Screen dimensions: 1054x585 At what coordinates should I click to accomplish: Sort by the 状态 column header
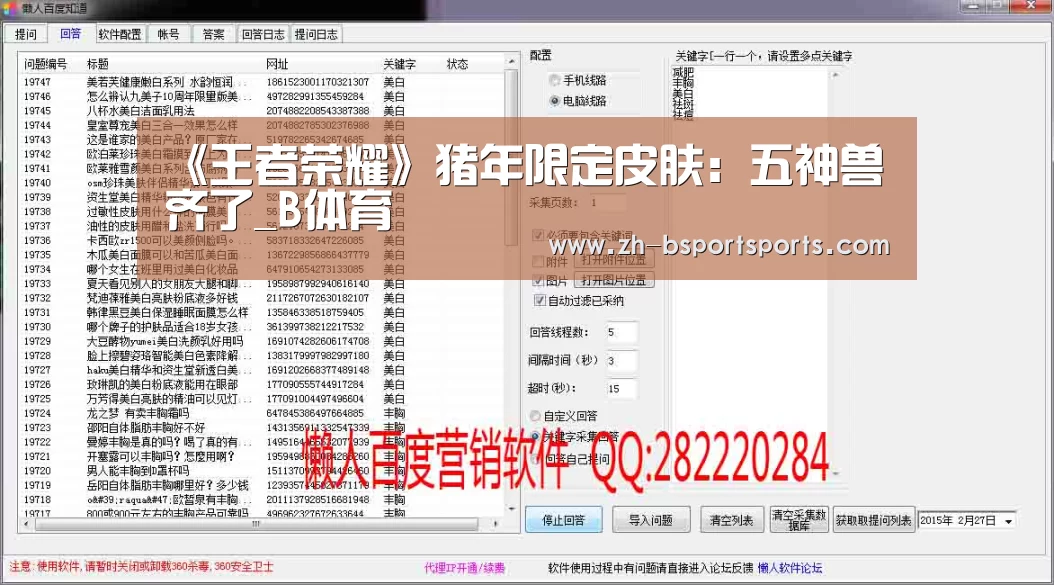[x=457, y=64]
